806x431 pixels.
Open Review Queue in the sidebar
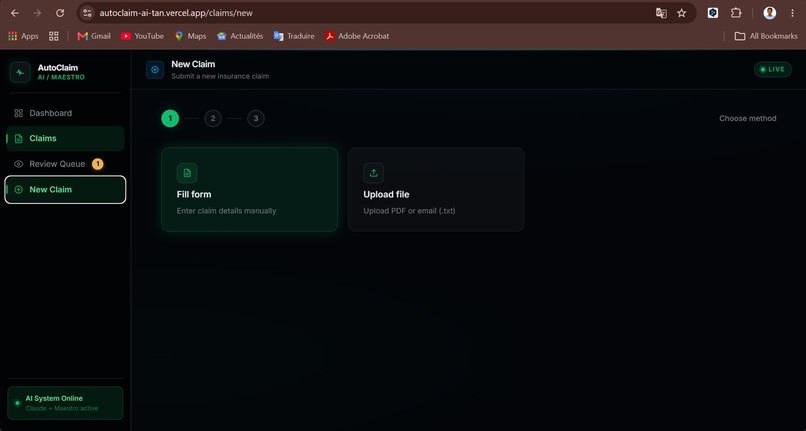tap(65, 164)
